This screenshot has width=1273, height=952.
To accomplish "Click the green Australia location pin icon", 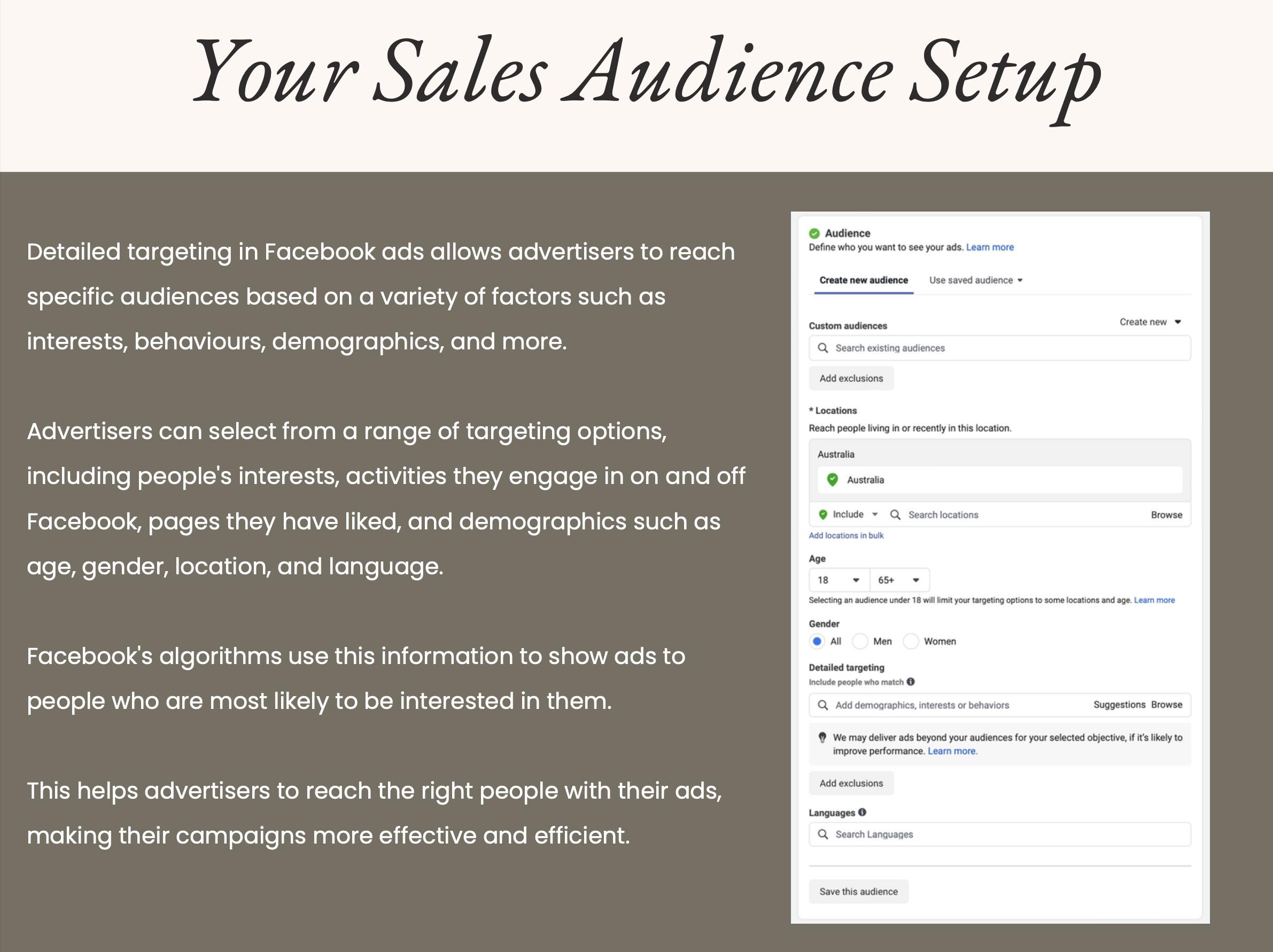I will [832, 480].
